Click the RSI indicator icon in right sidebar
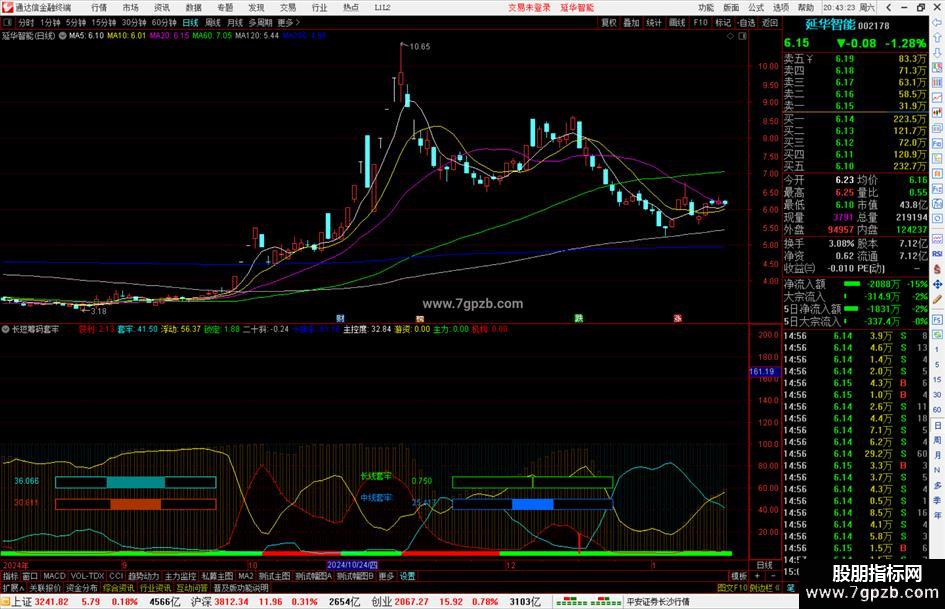 point(937,254)
